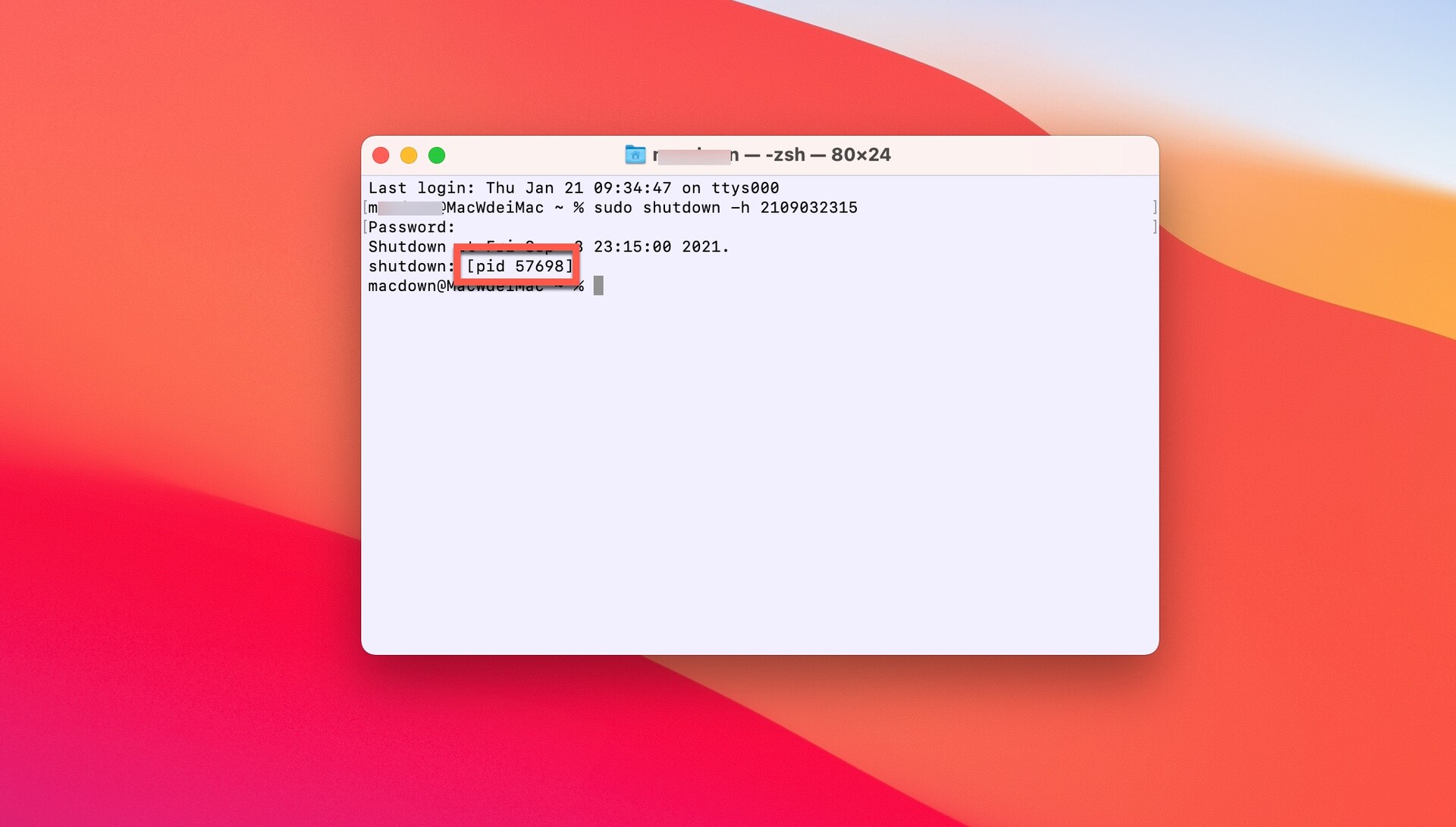Click the gray block cursor at the prompt
The height and width of the screenshot is (827, 1456).
(598, 286)
